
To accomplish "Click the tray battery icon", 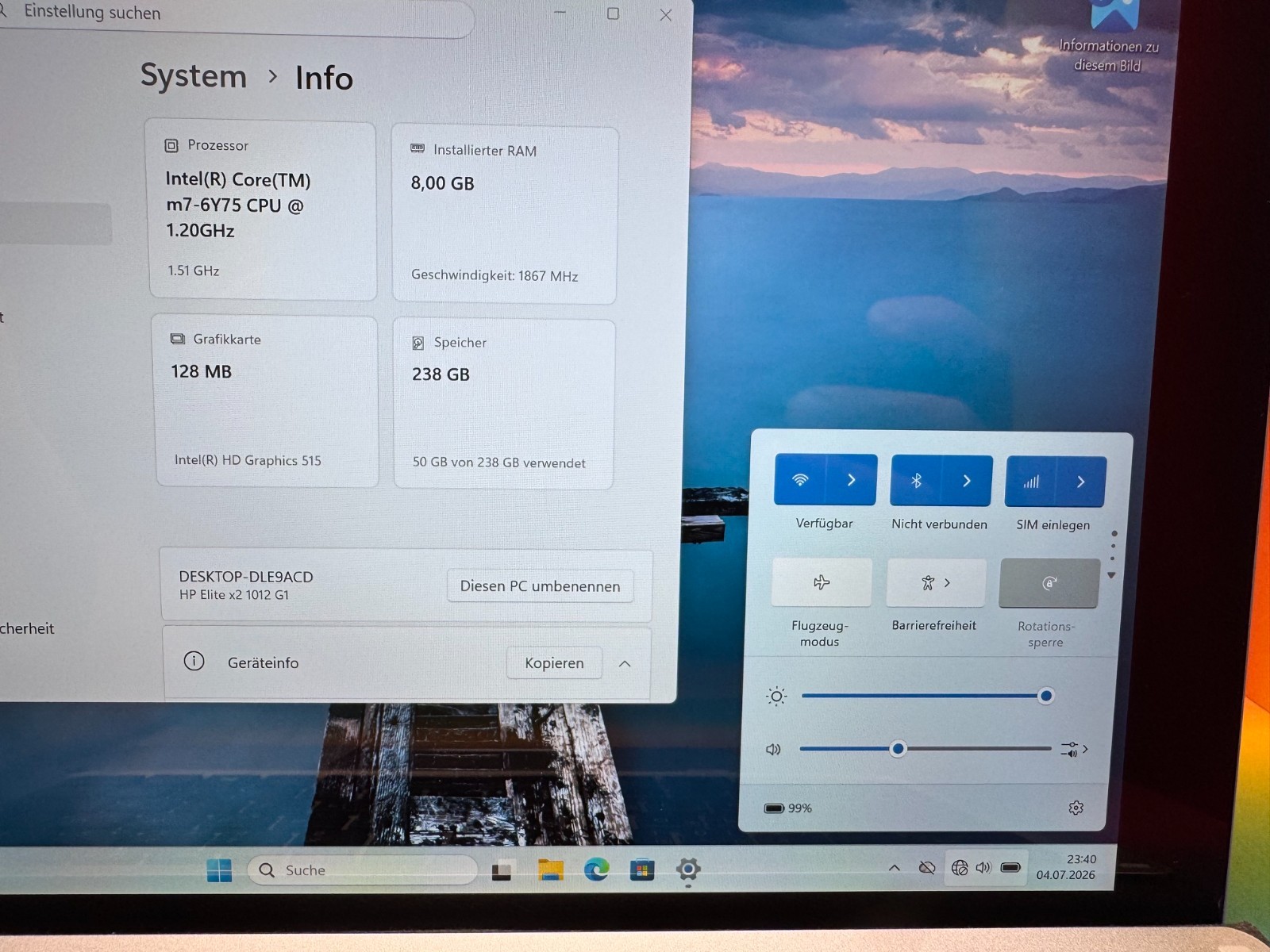I will (1010, 867).
